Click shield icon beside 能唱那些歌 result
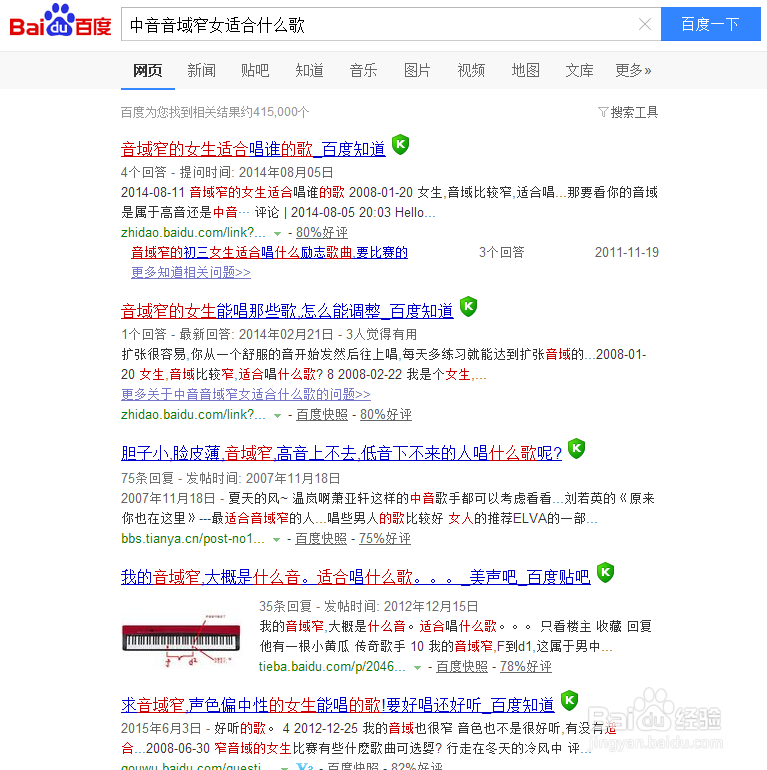 coord(468,306)
